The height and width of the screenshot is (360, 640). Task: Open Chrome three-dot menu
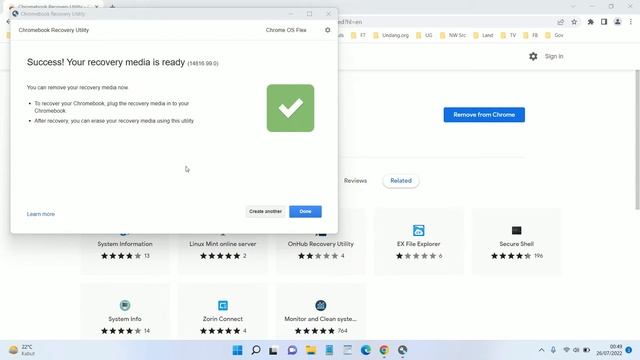click(x=631, y=22)
